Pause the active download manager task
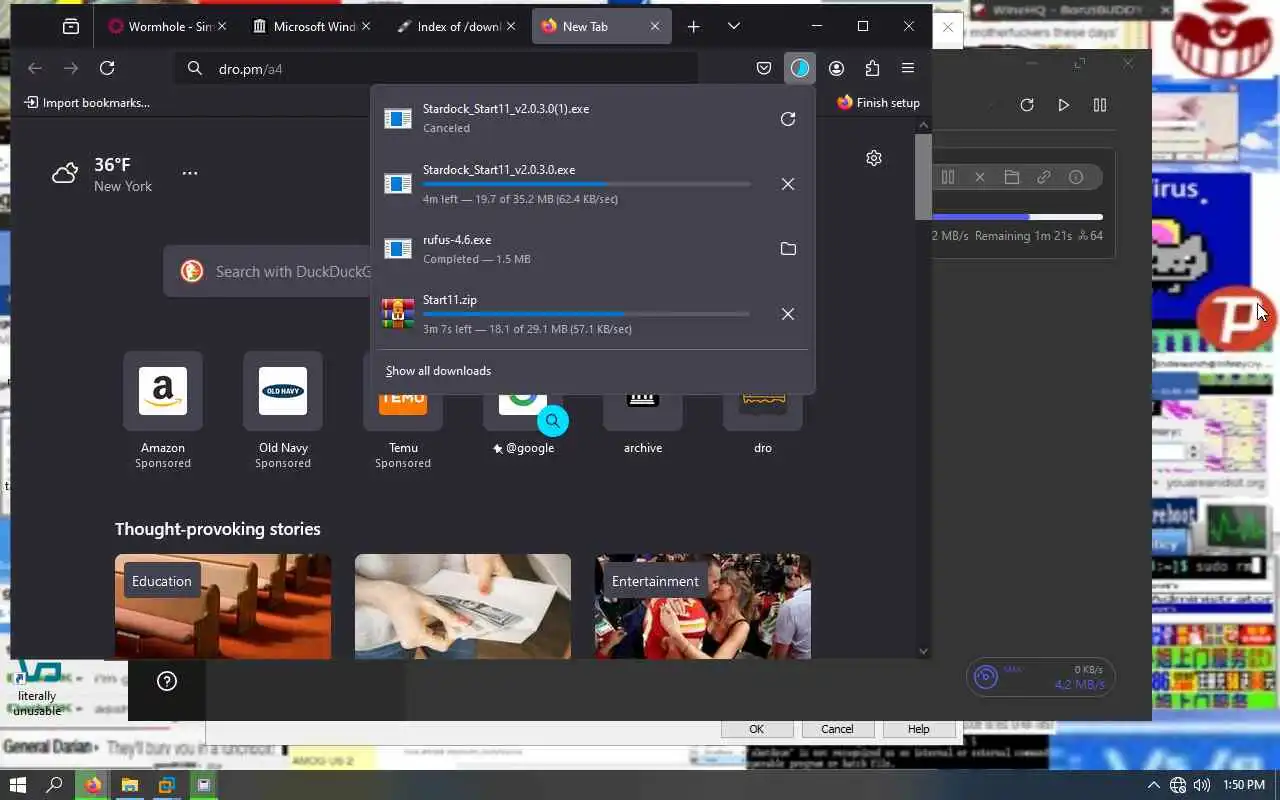Image resolution: width=1280 pixels, height=800 pixels. [x=948, y=177]
